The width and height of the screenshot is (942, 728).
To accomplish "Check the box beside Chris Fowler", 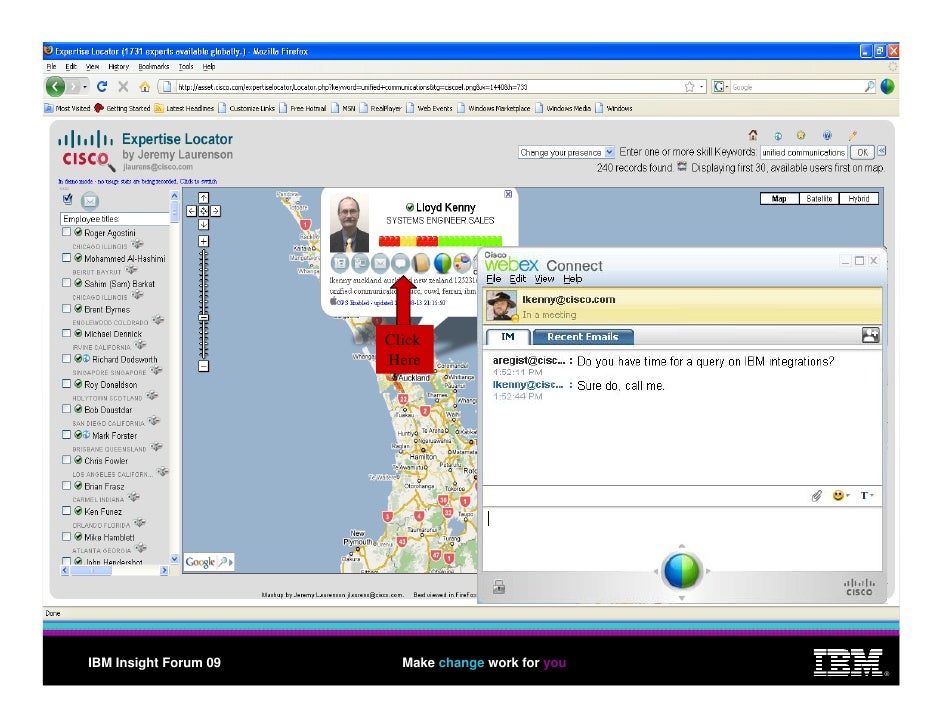I will point(67,460).
